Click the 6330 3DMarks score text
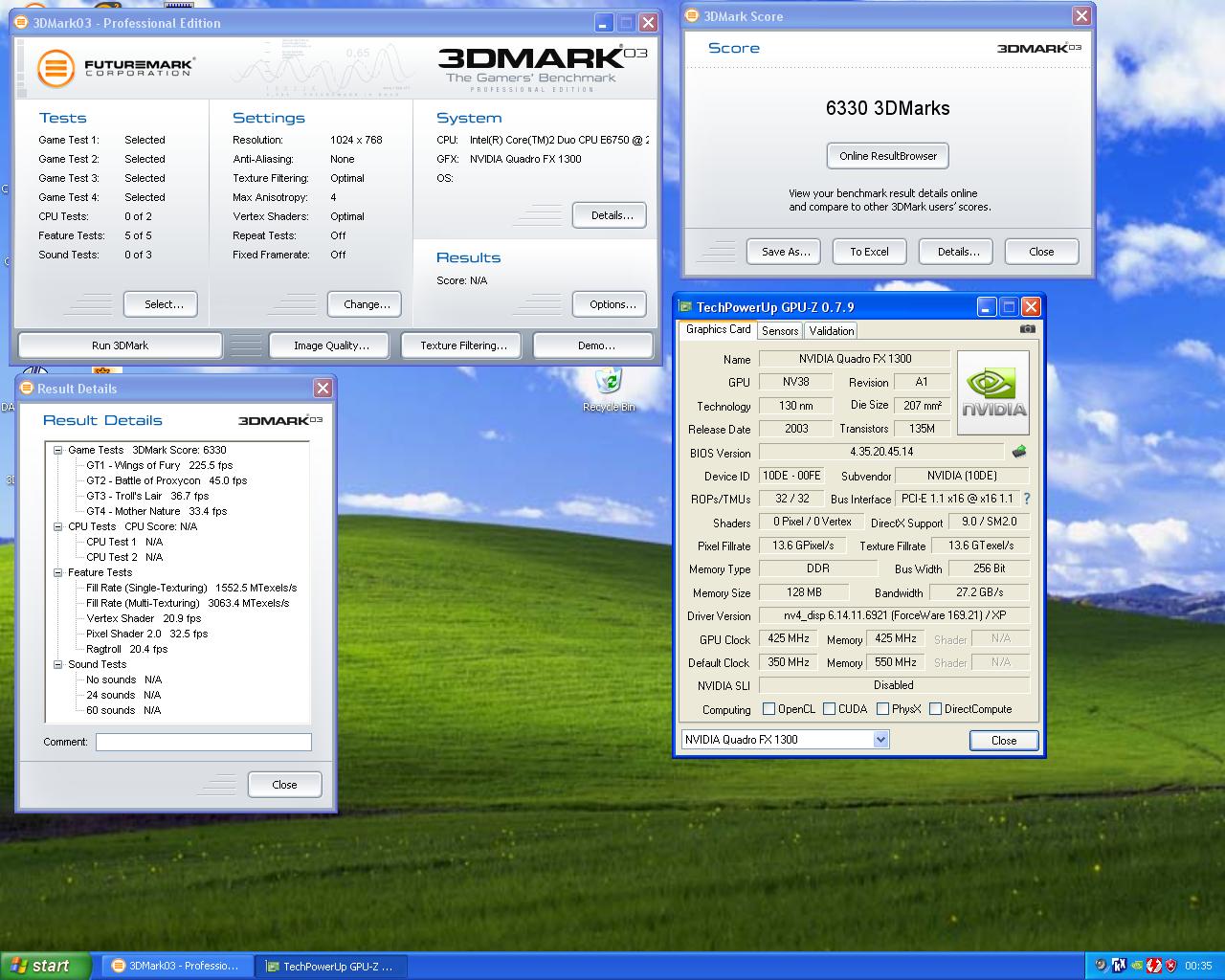 pyautogui.click(x=887, y=108)
